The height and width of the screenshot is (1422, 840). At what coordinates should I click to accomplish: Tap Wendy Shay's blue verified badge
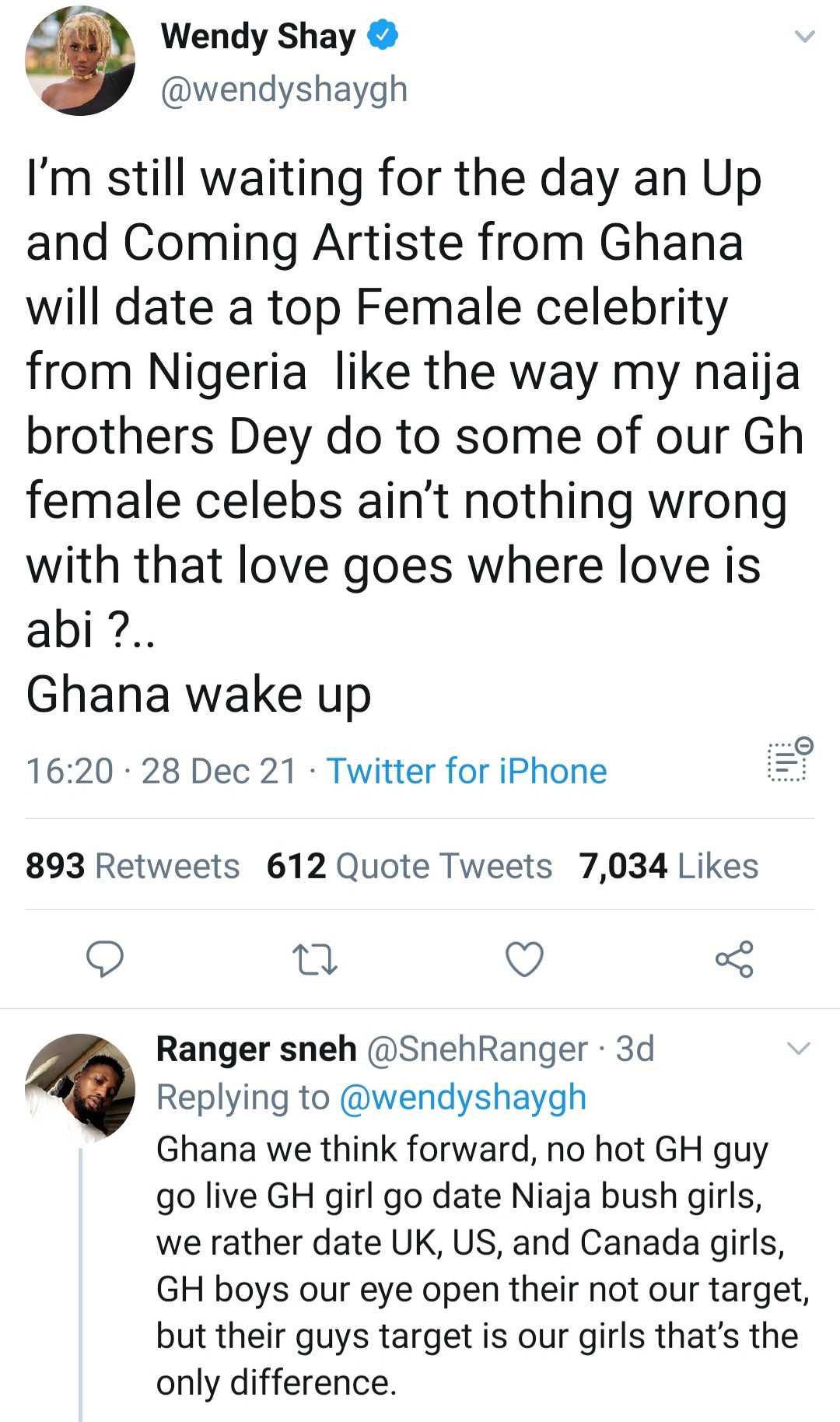point(383,36)
